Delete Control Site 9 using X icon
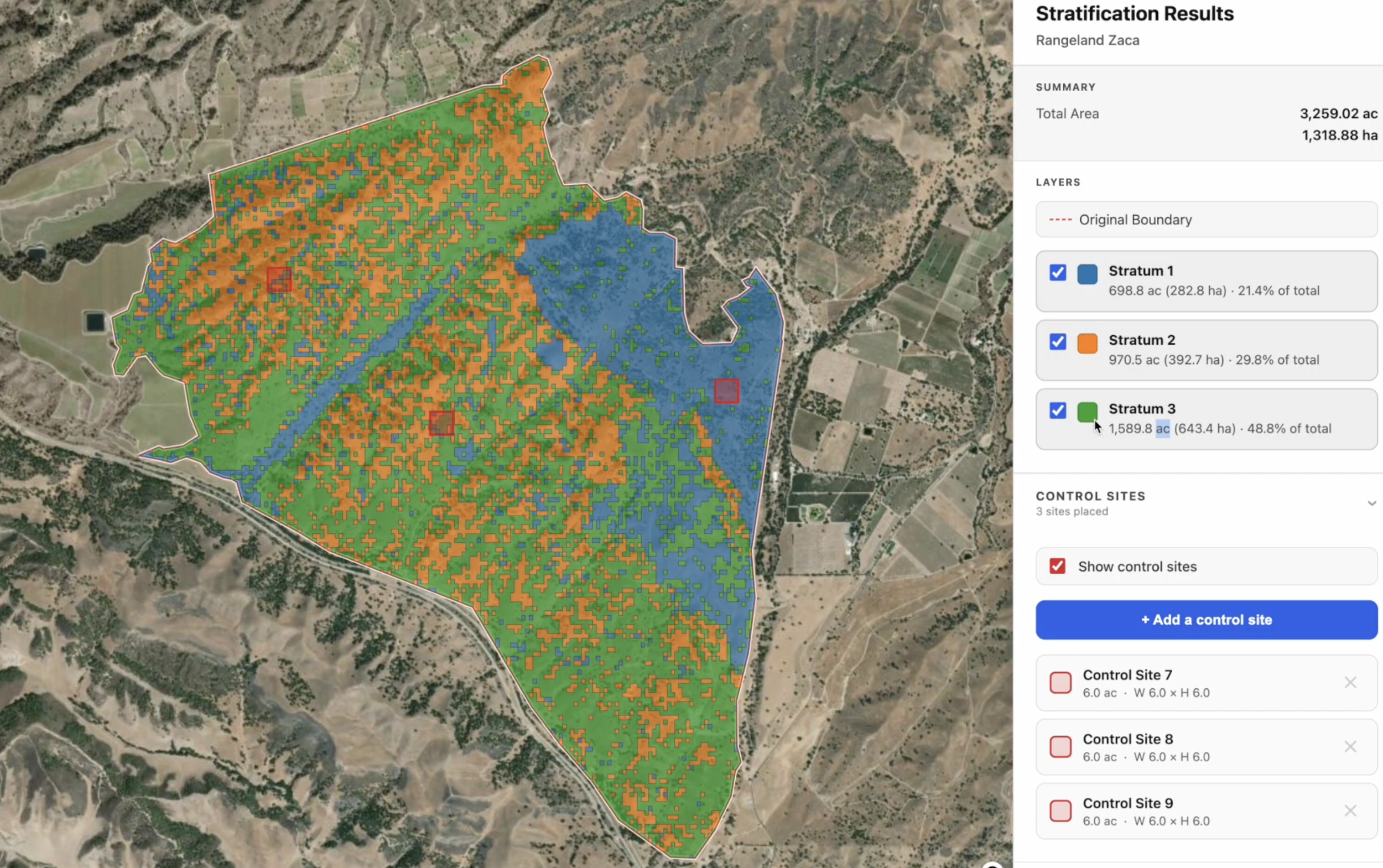The height and width of the screenshot is (868, 1383). tap(1350, 810)
